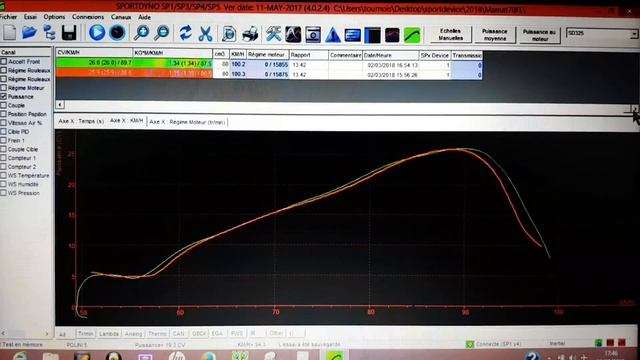Click the dark red graph icon

point(392,35)
